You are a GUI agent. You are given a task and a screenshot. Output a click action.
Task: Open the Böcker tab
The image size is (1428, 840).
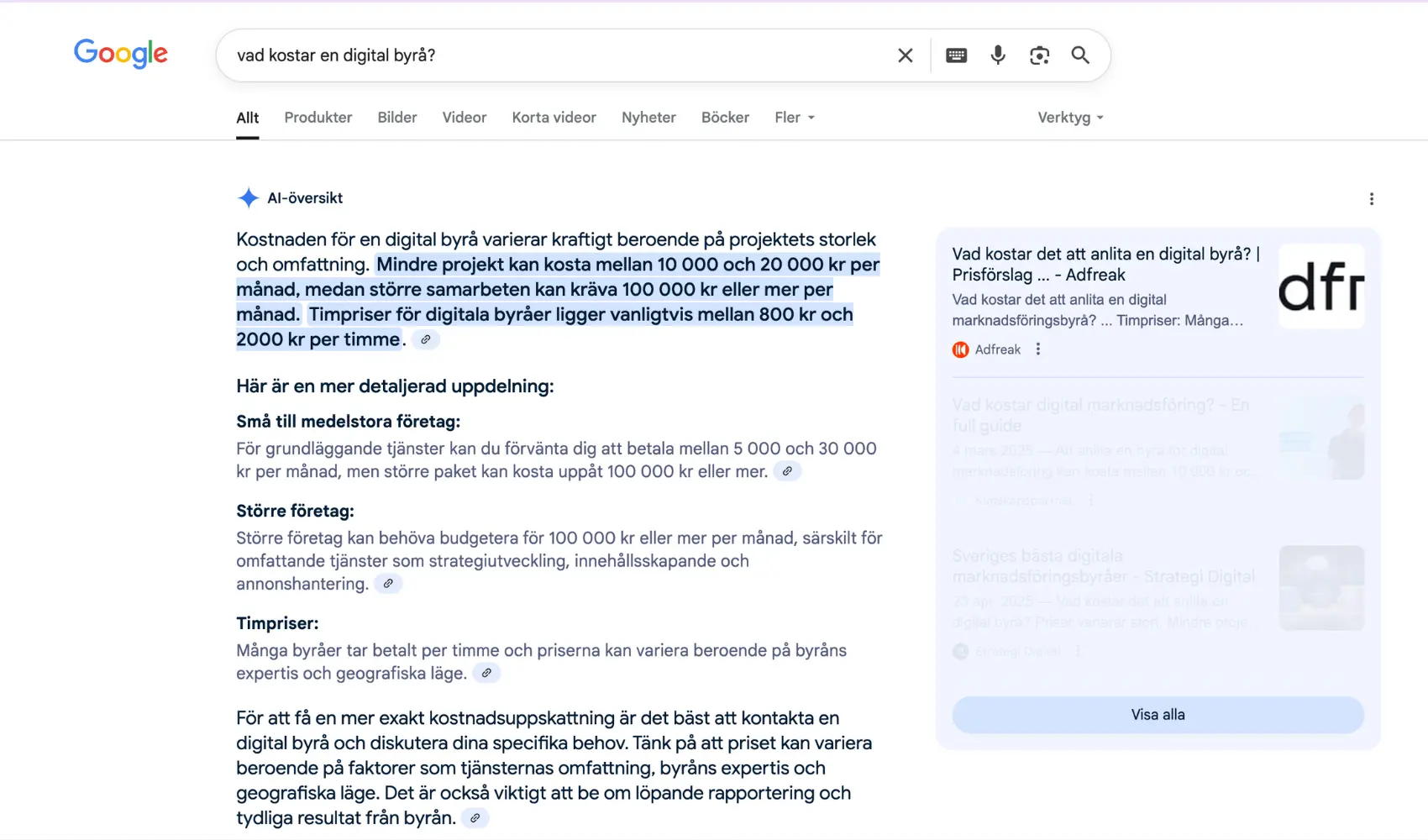click(725, 118)
